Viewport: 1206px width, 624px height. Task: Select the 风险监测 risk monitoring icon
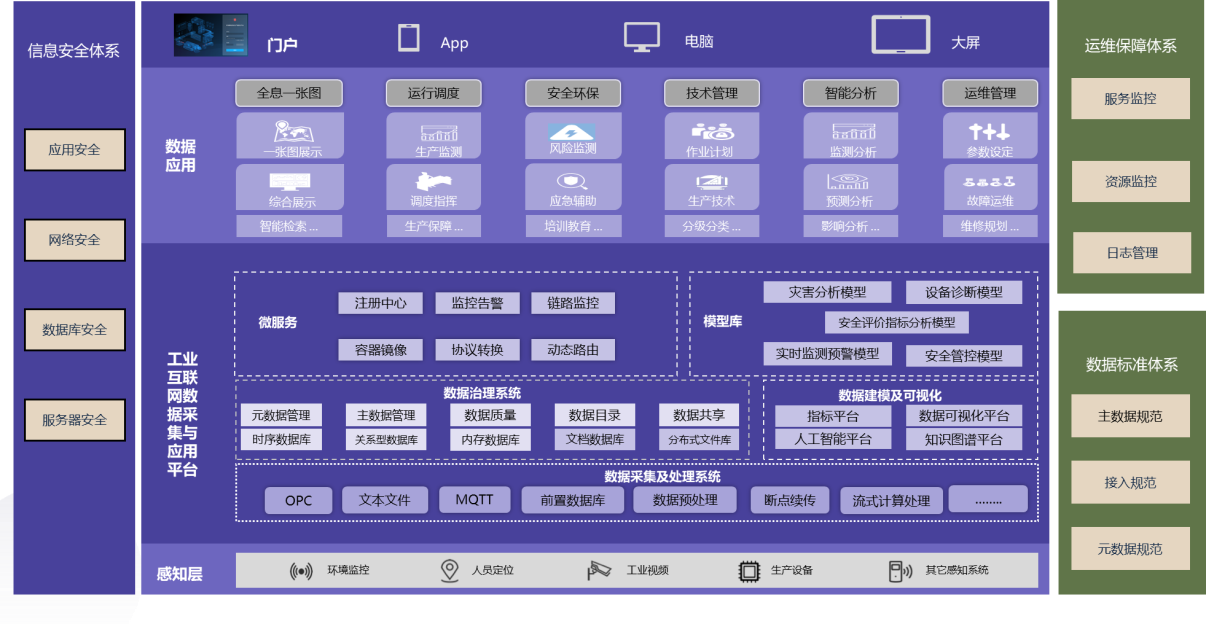click(x=572, y=132)
